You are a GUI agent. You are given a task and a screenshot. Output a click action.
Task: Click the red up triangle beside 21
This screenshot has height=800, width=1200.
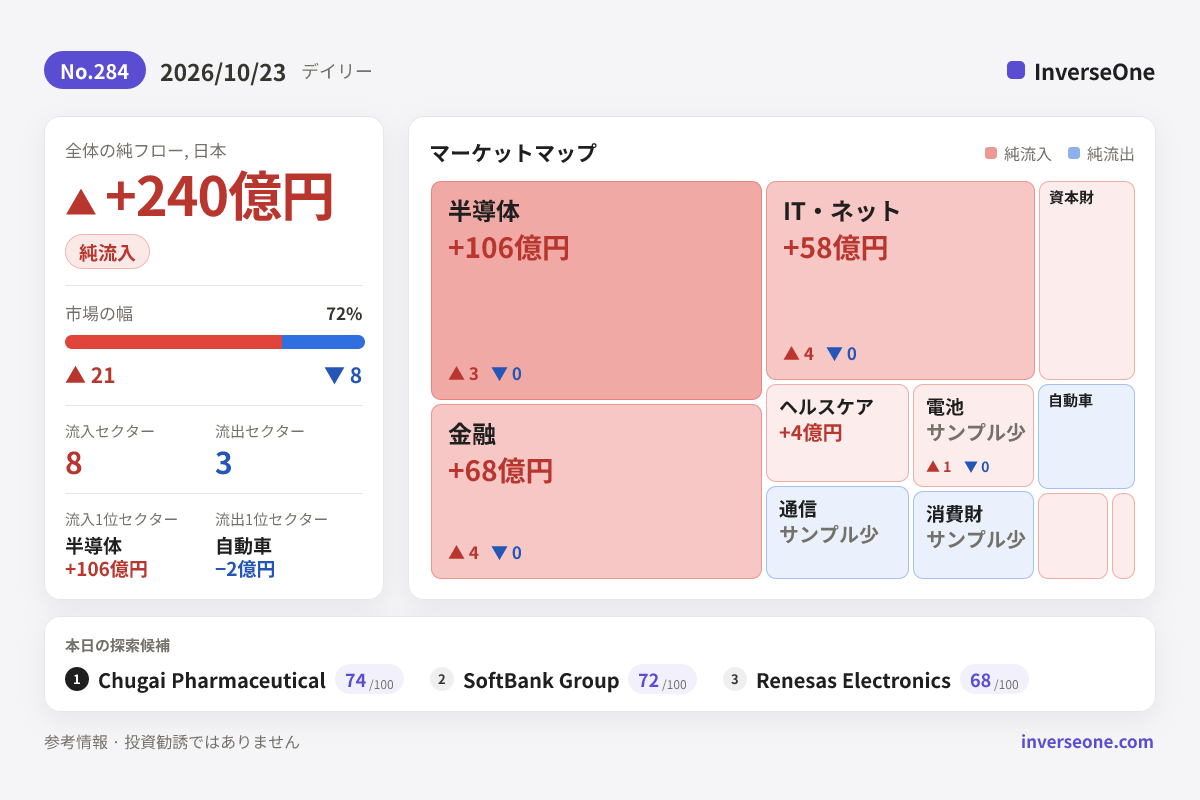[75, 375]
